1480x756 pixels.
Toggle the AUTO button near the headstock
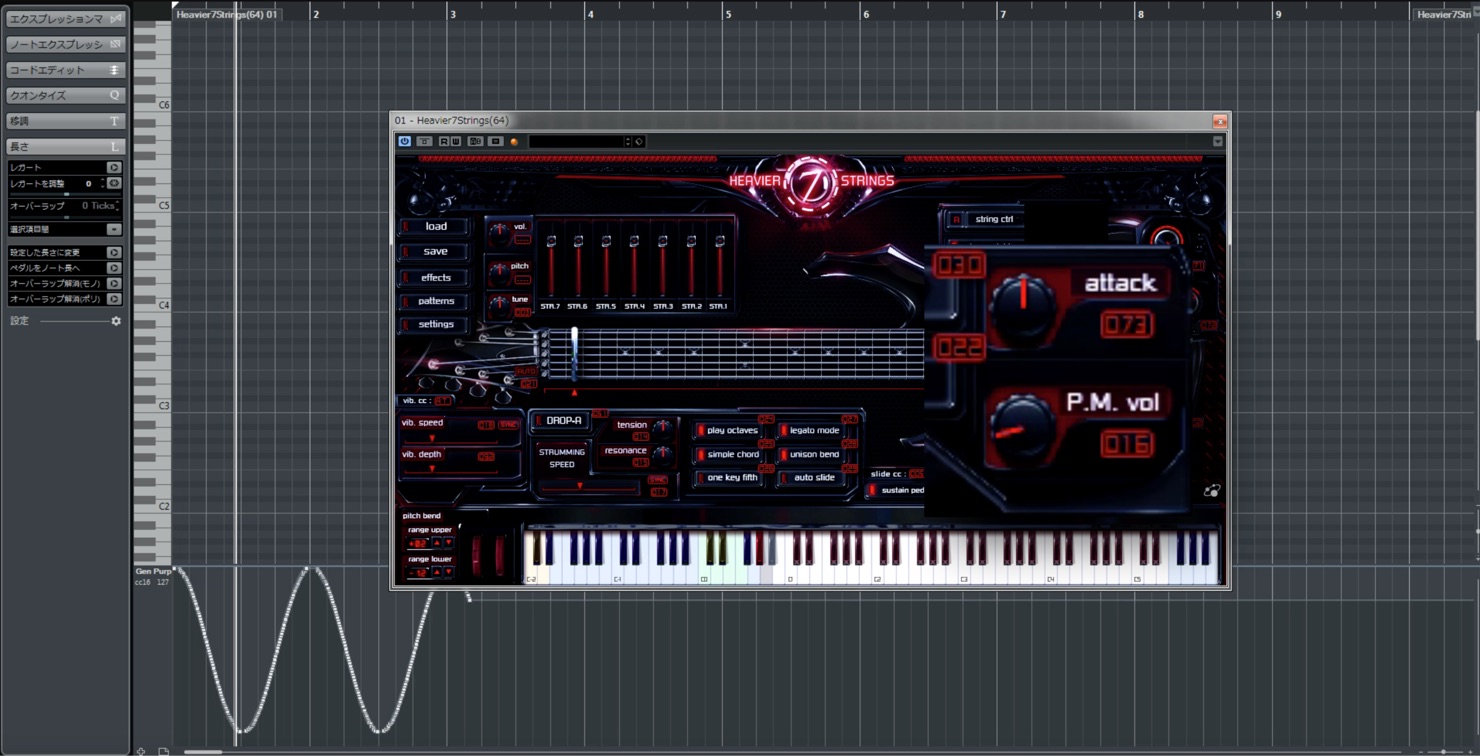527,372
